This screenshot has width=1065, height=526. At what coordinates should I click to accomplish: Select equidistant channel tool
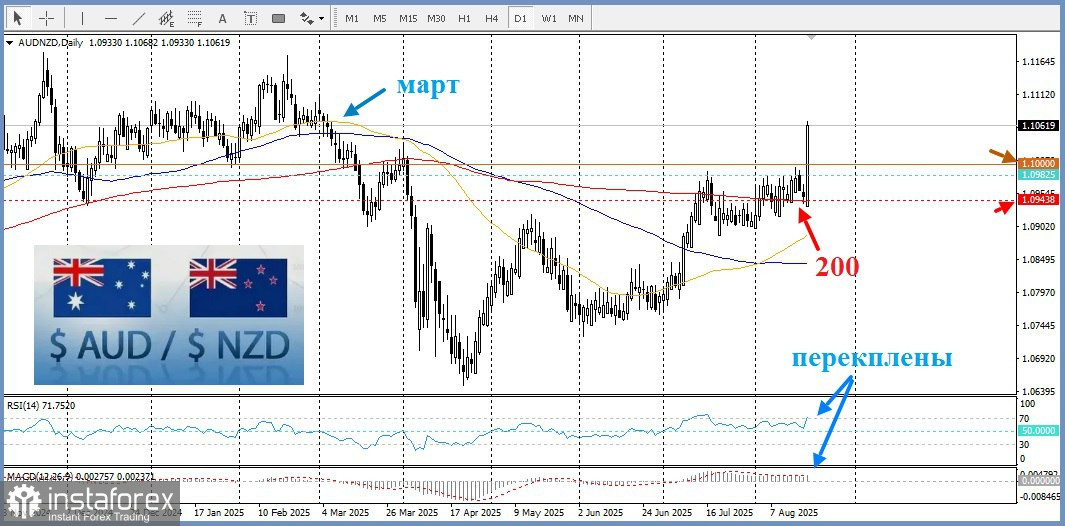(x=167, y=18)
